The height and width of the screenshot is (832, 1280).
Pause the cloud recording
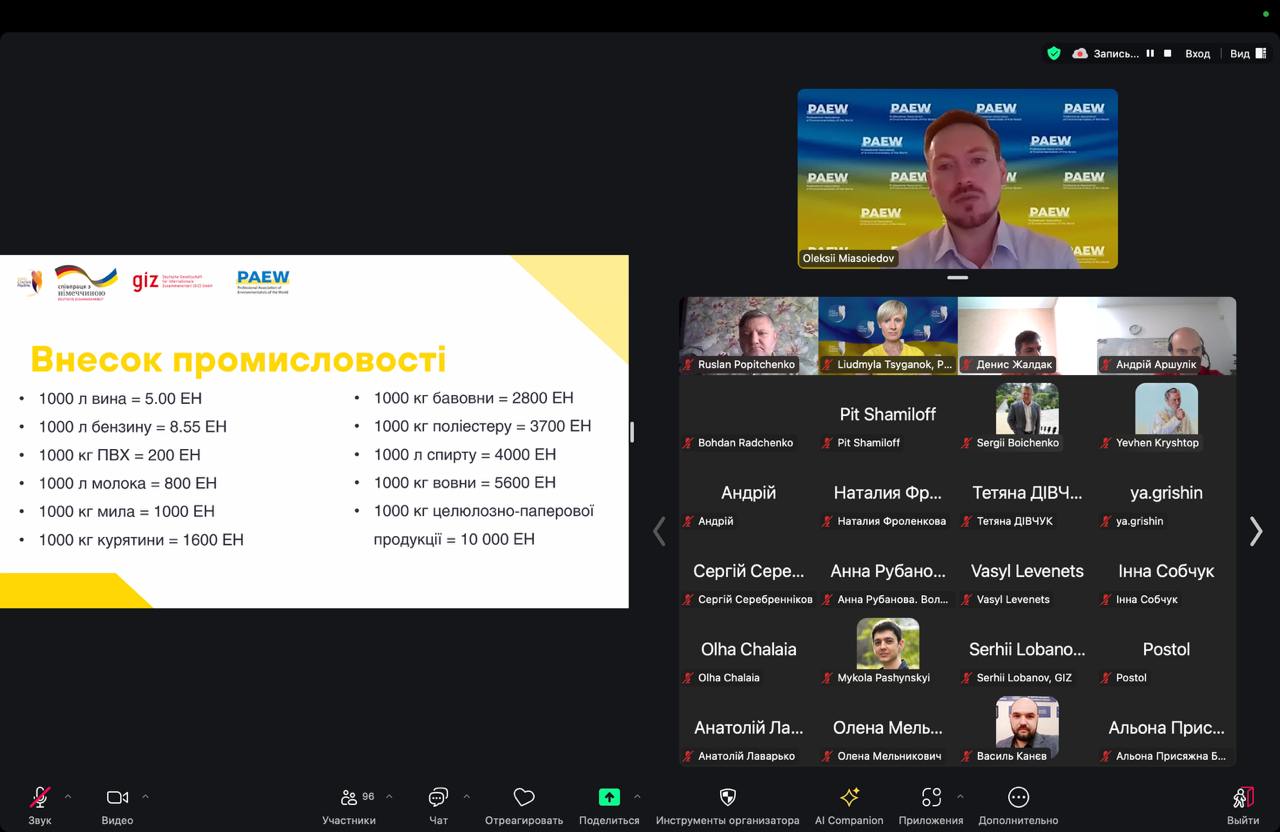coord(1150,54)
